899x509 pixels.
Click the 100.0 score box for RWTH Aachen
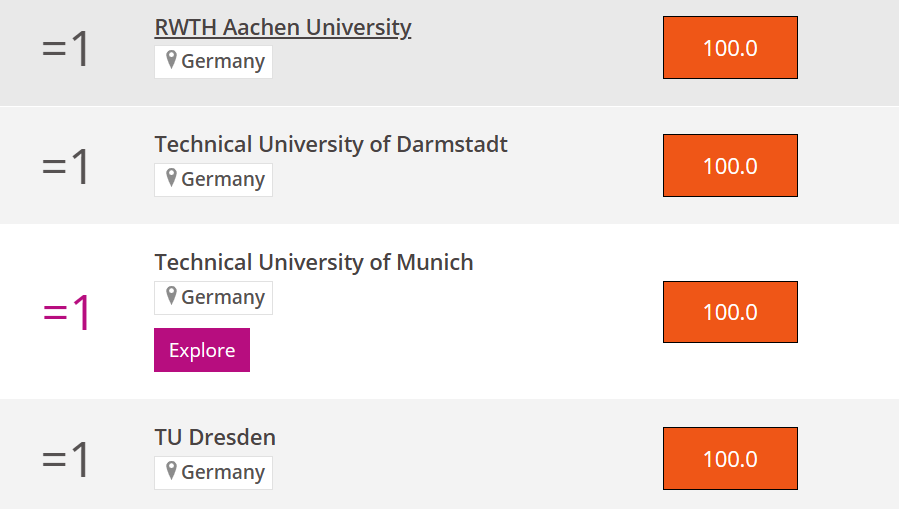[730, 48]
